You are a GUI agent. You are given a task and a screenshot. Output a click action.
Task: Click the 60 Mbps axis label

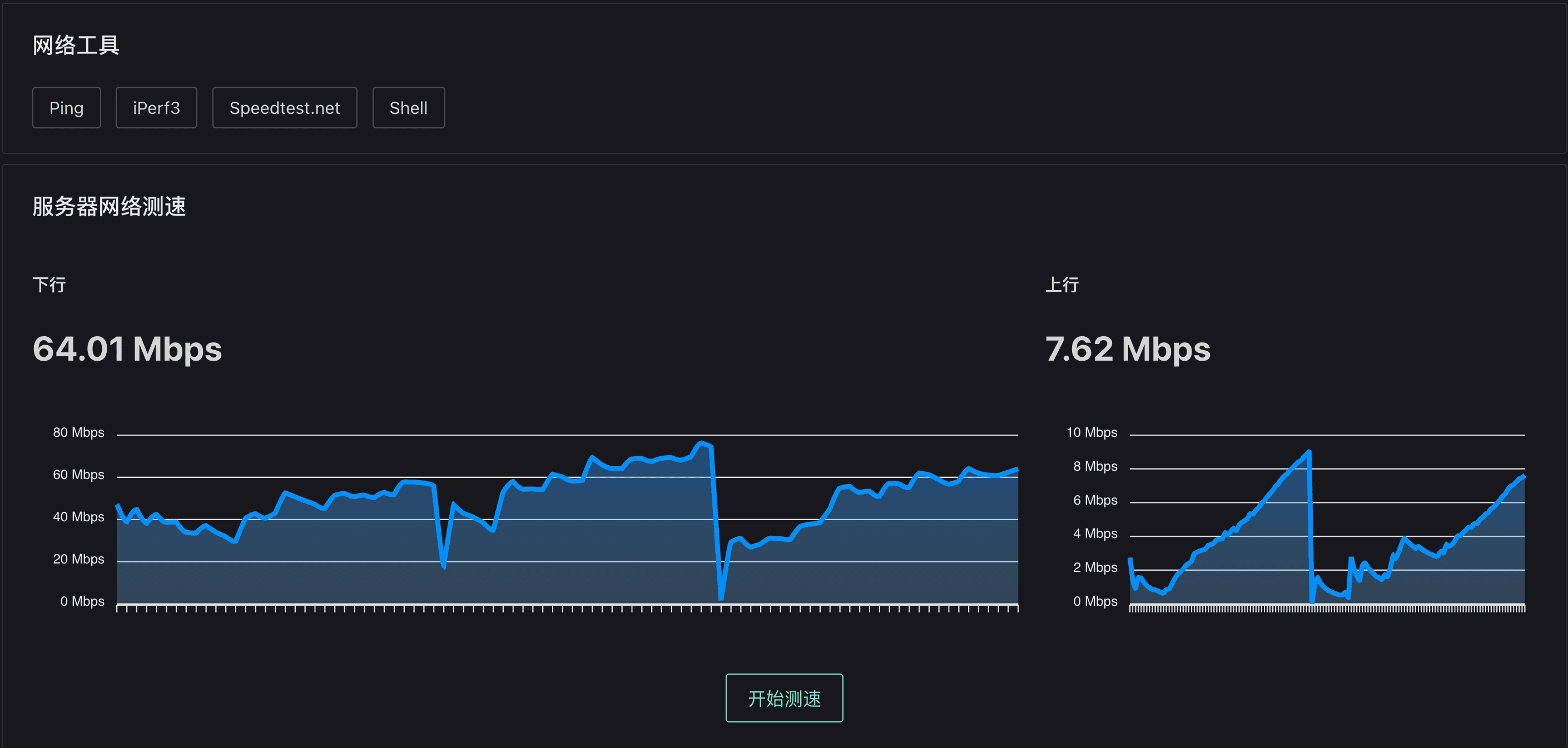78,475
